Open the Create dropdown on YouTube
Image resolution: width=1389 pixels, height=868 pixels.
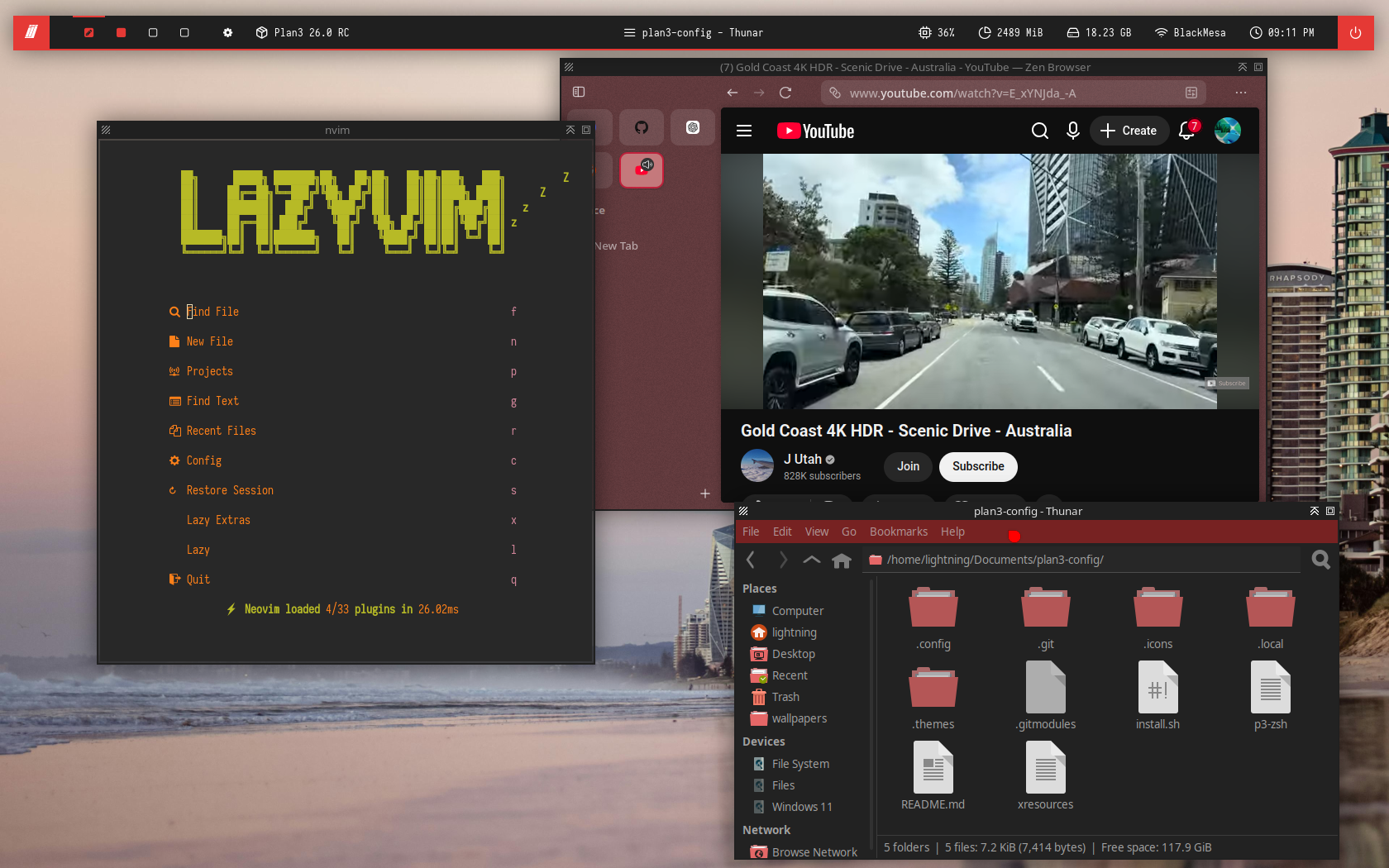pyautogui.click(x=1129, y=131)
